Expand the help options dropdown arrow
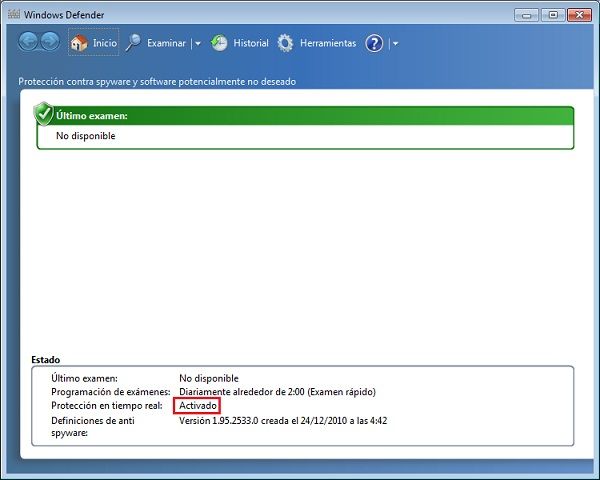This screenshot has width=600, height=480. click(395, 44)
